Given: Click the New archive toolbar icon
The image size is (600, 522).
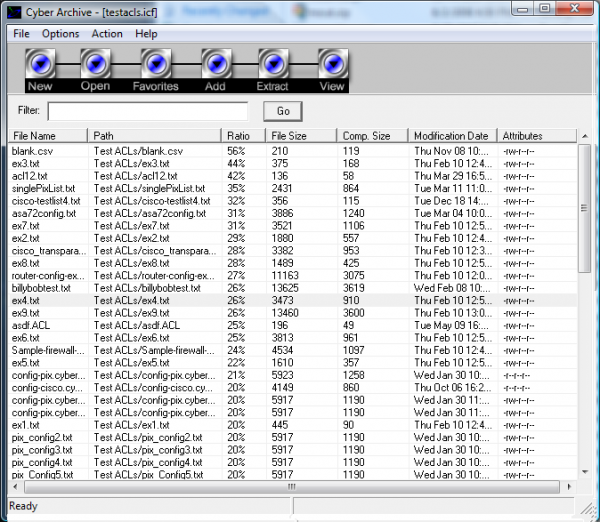Looking at the screenshot, I should (x=40, y=66).
